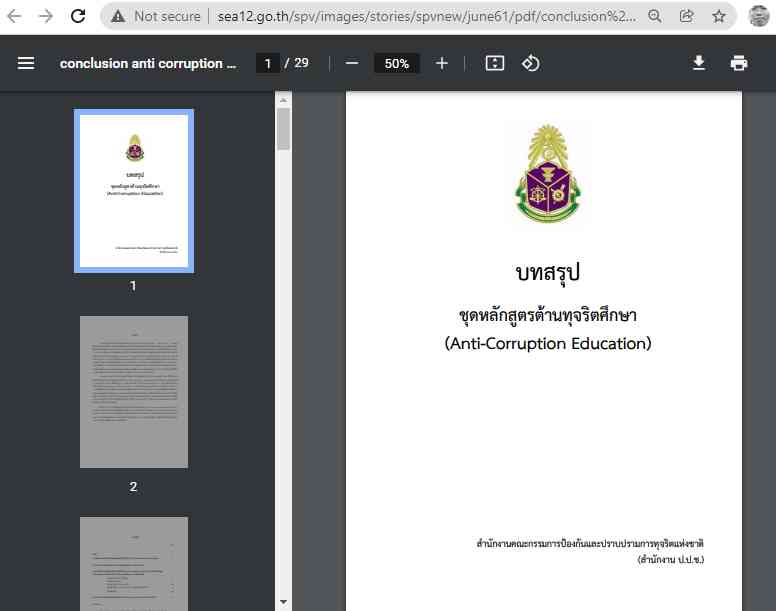Reload the current page
The height and width of the screenshot is (611, 776).
(x=78, y=16)
